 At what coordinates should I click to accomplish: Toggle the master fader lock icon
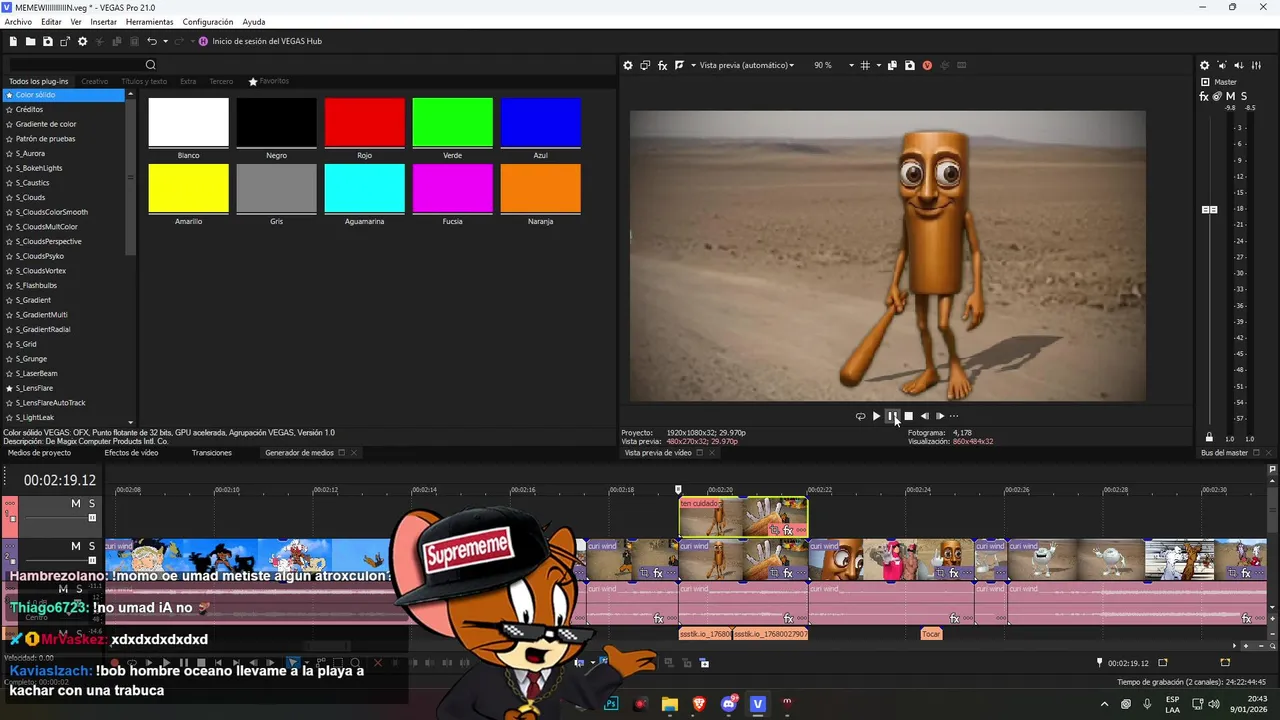tap(1209, 438)
